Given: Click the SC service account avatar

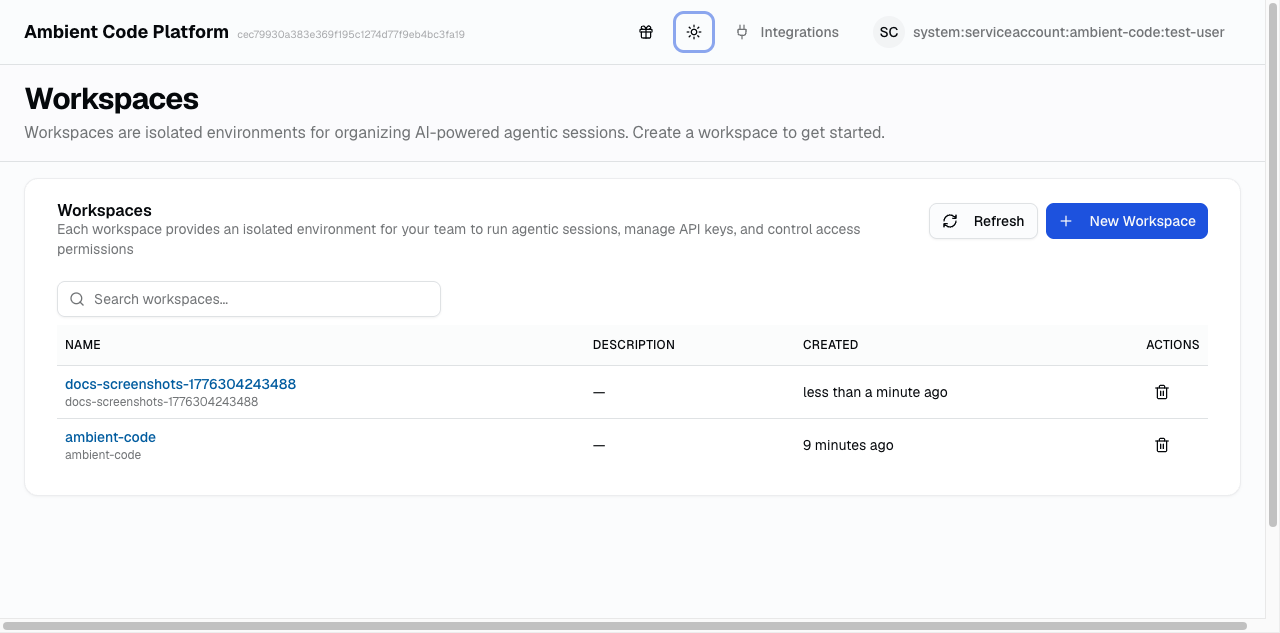Looking at the screenshot, I should pyautogui.click(x=888, y=31).
